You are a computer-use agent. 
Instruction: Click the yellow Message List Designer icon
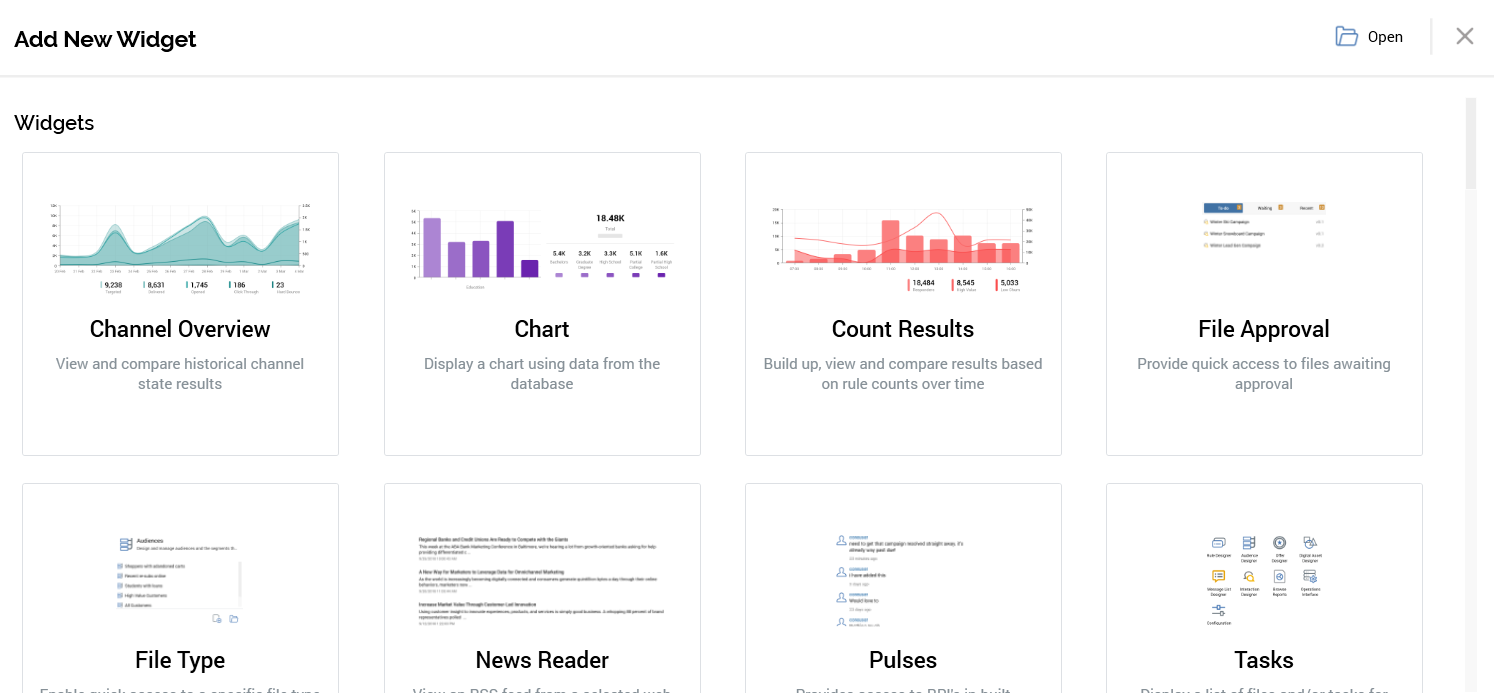tap(1218, 576)
